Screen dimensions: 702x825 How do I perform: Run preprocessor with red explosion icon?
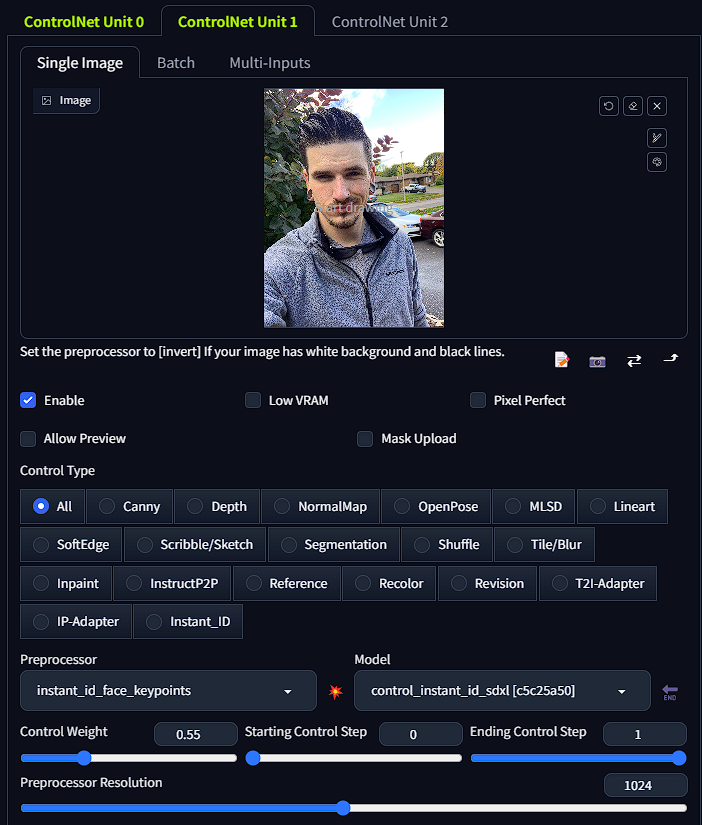tap(335, 691)
